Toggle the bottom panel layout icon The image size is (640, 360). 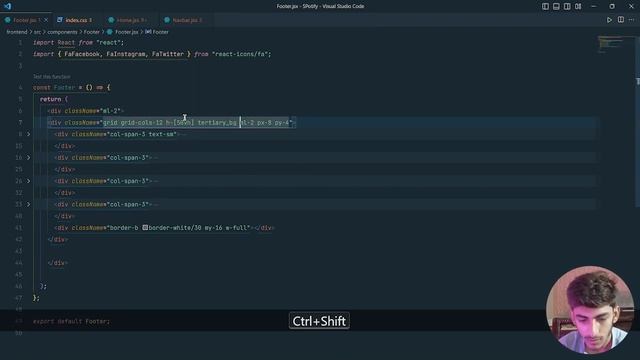[x=556, y=6]
